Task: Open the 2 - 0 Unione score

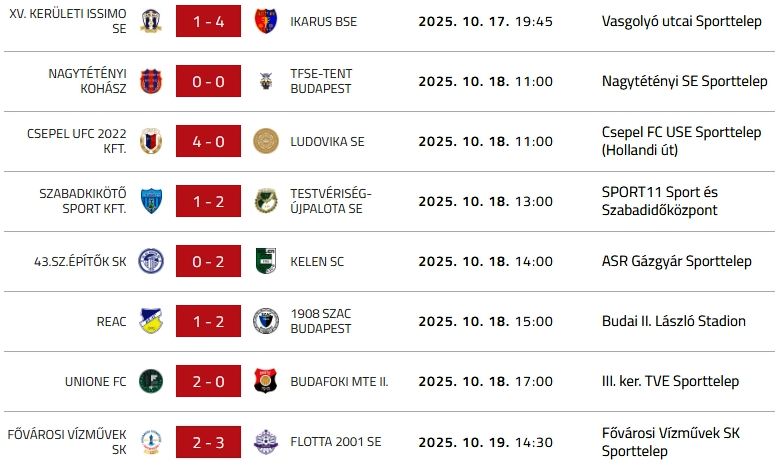Action: tap(208, 381)
